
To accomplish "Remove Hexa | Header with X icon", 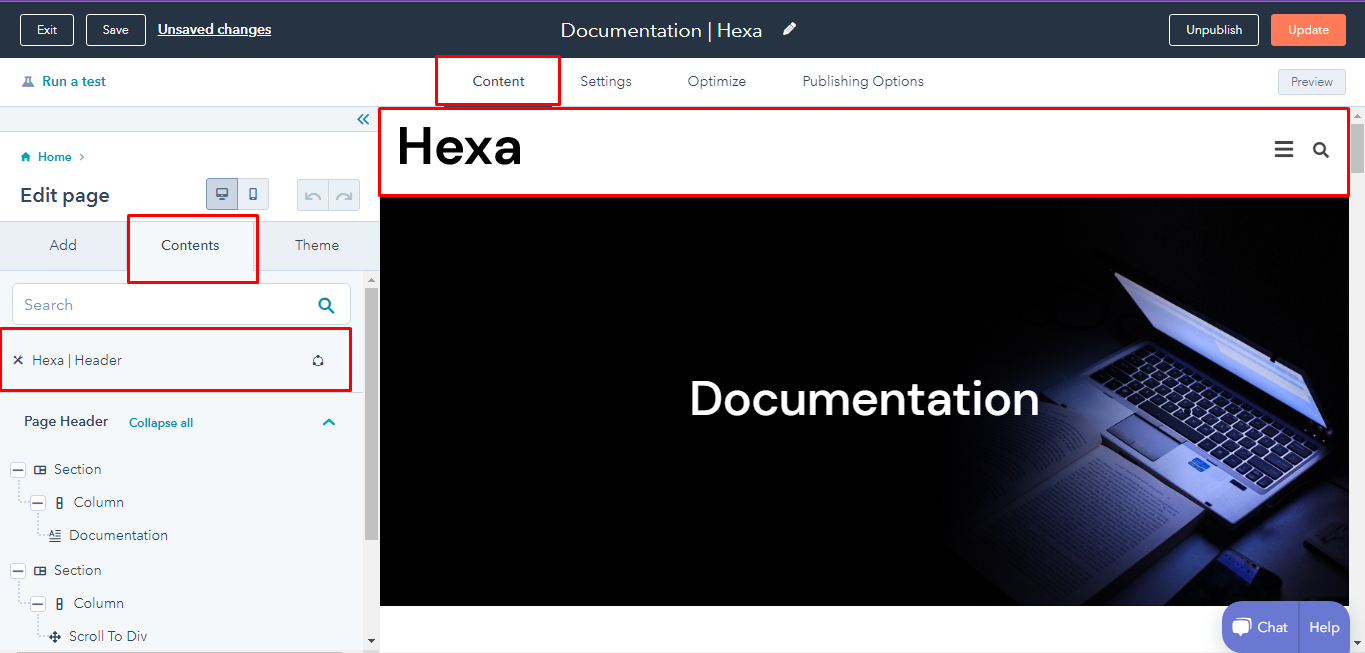I will tap(18, 360).
